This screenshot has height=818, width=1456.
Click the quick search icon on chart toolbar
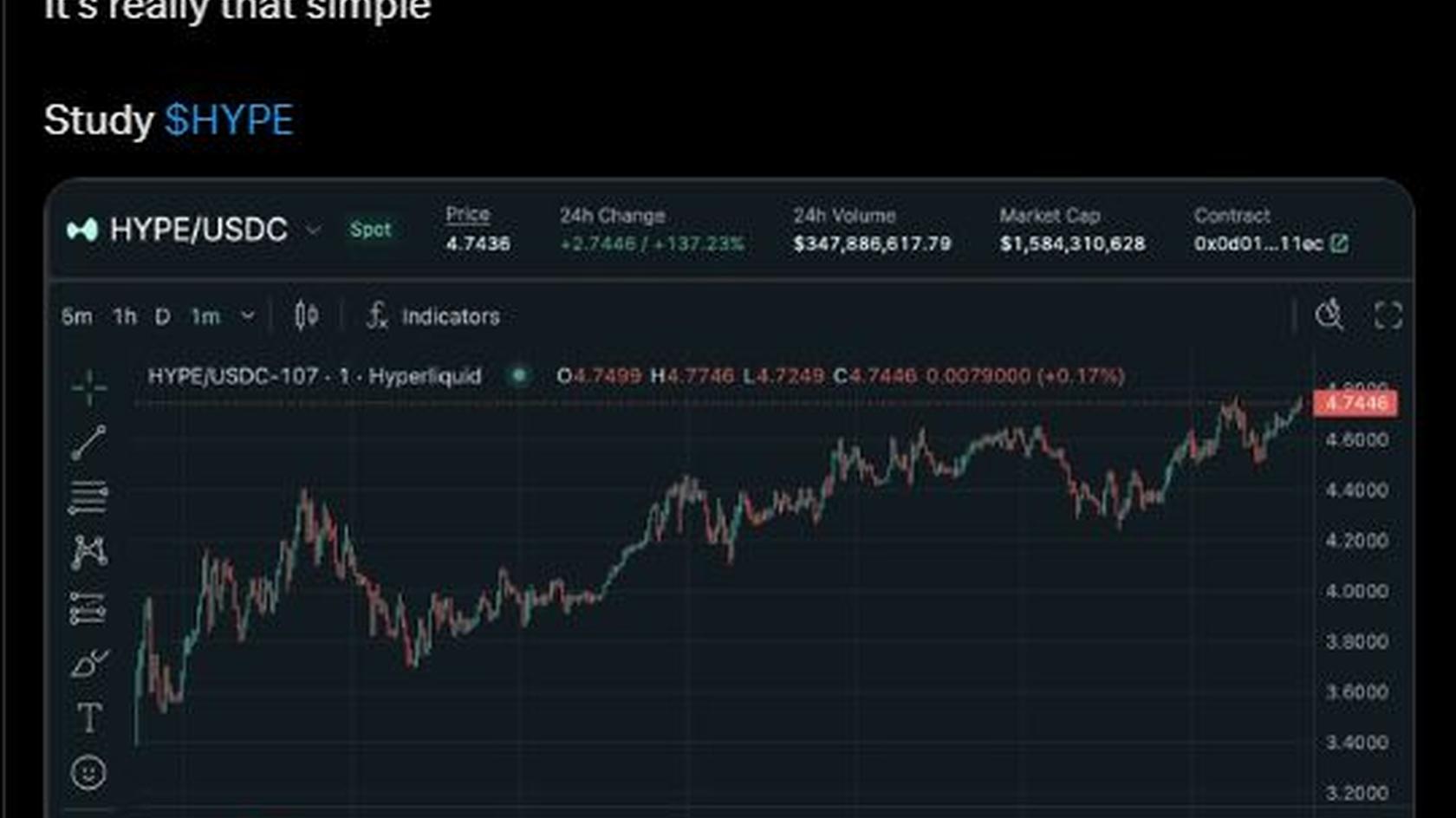coord(1329,315)
